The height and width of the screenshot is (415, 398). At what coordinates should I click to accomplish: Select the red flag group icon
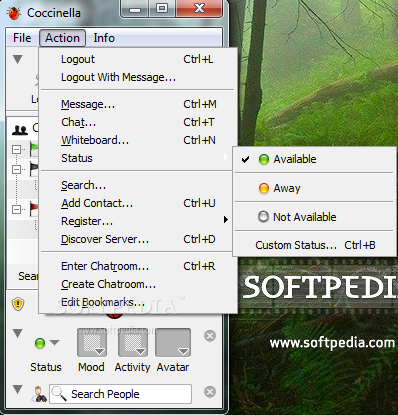coord(34,209)
